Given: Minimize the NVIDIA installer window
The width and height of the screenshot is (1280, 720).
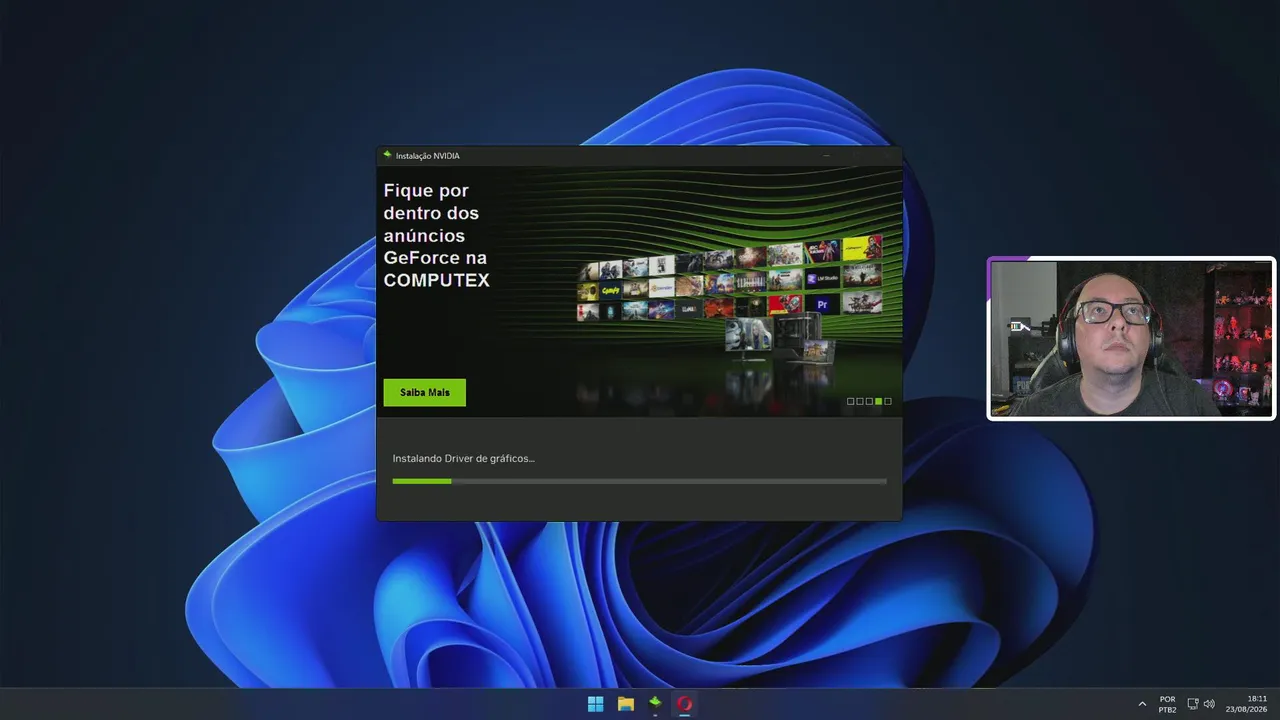Looking at the screenshot, I should [827, 156].
